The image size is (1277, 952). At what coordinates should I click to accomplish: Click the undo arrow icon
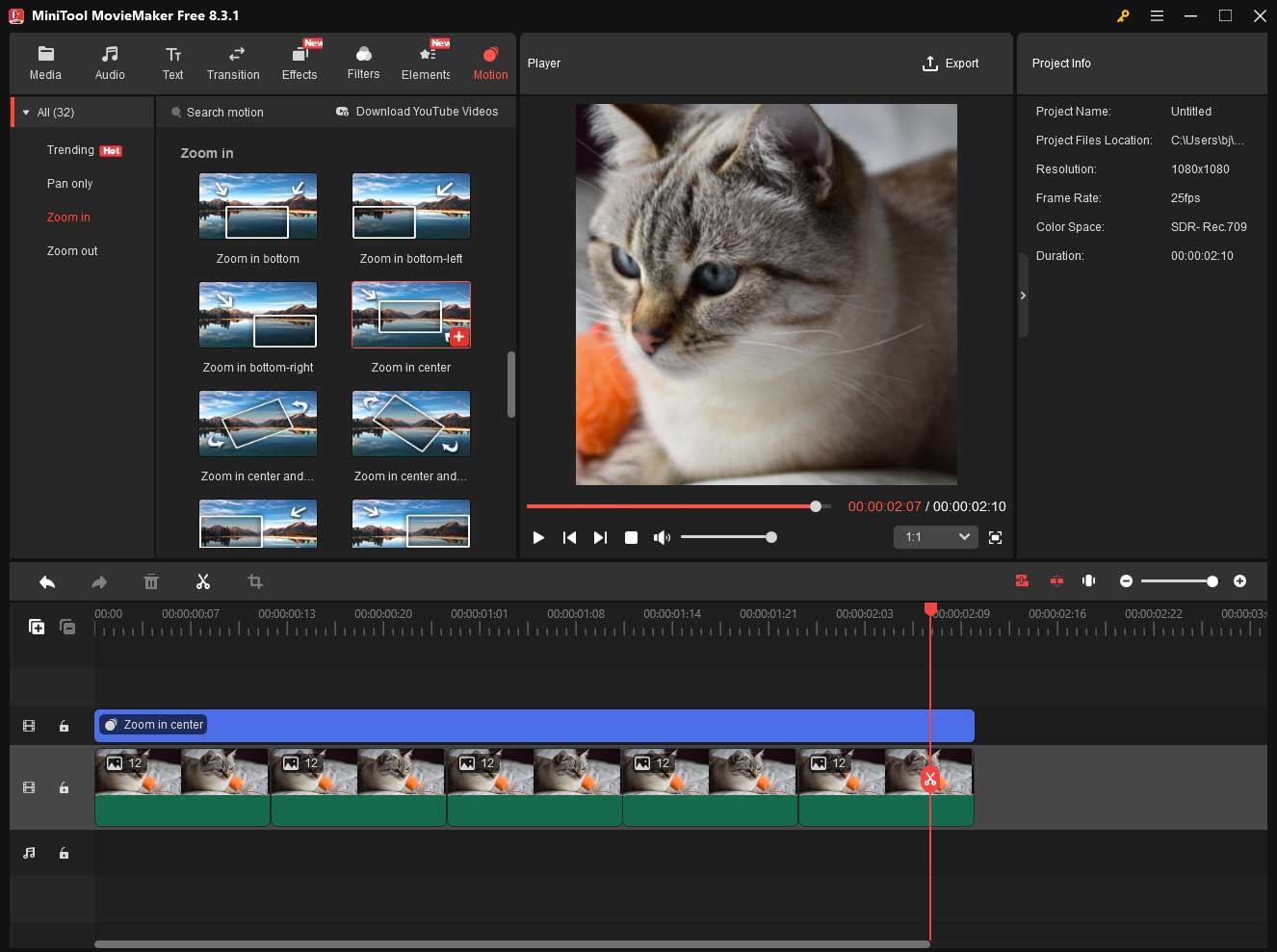46,581
